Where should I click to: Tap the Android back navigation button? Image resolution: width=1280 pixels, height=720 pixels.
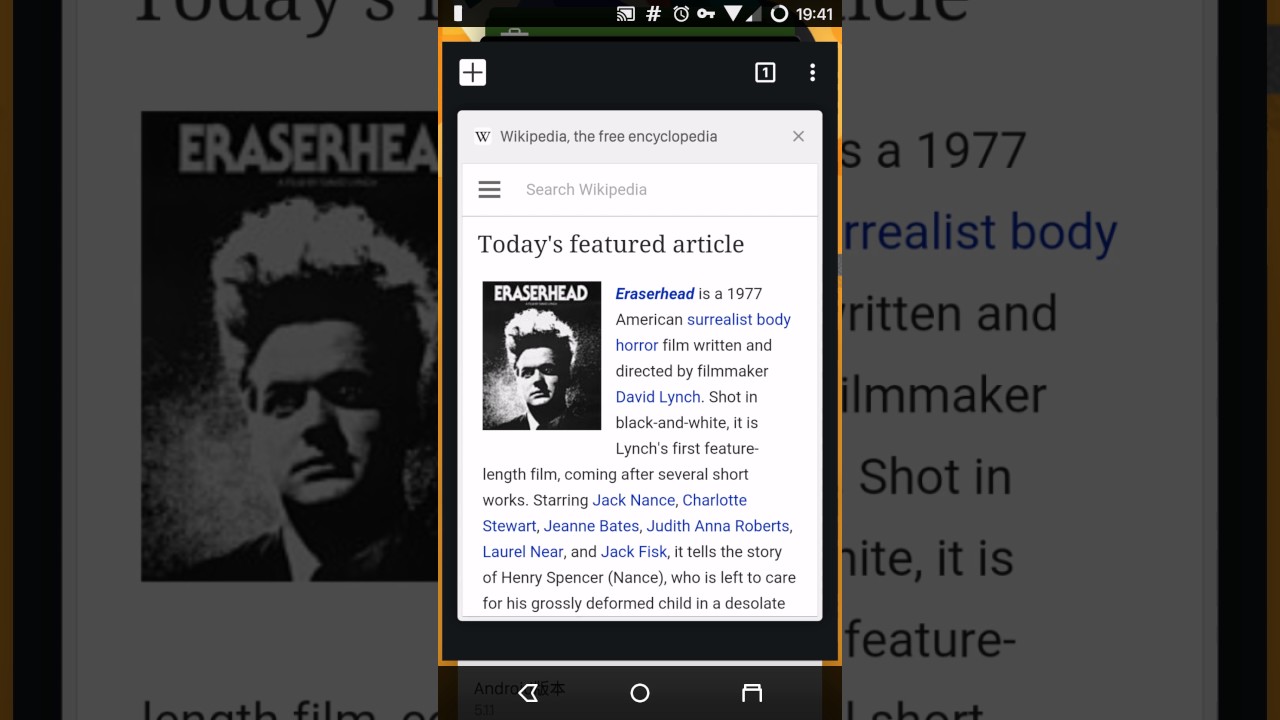tap(528, 693)
